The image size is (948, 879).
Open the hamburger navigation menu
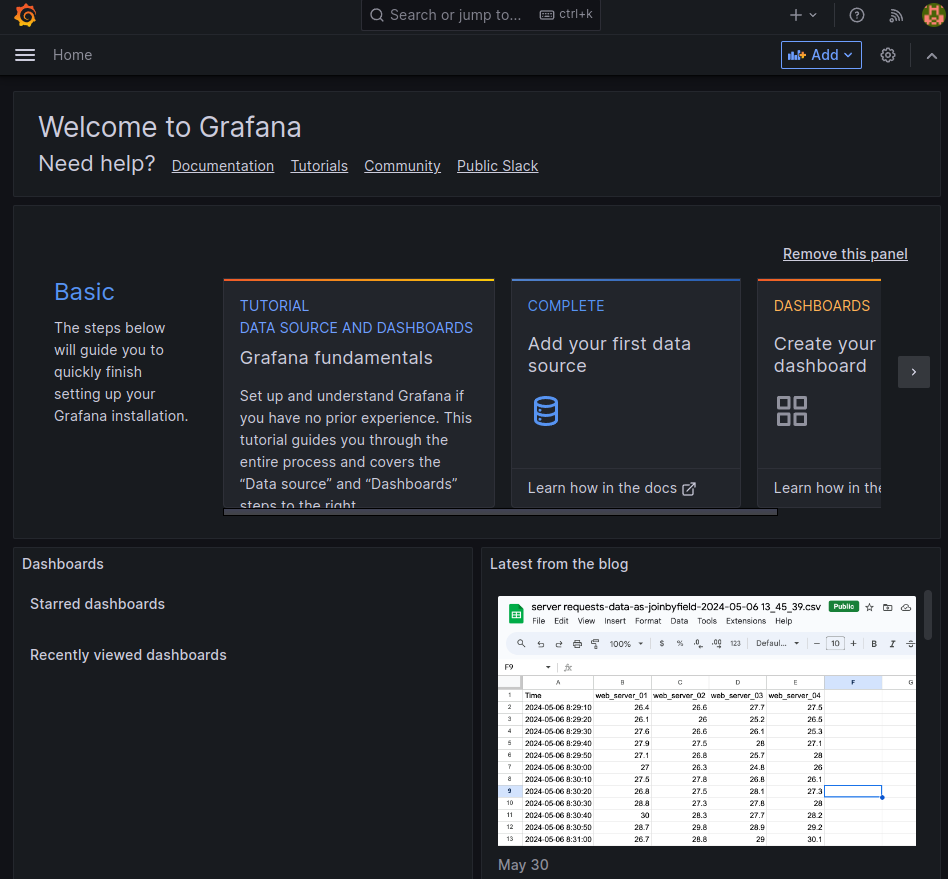coord(25,55)
